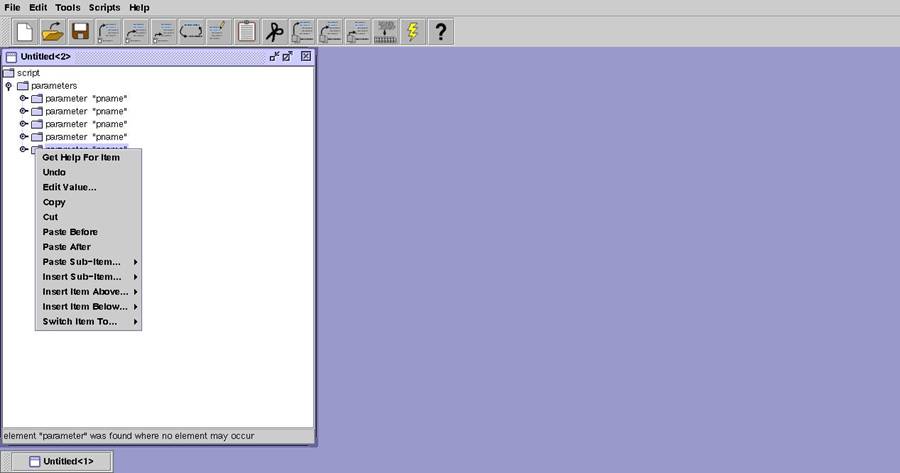The width and height of the screenshot is (900, 473).
Task: Select Edit Value... in context menu
Action: tap(88, 187)
